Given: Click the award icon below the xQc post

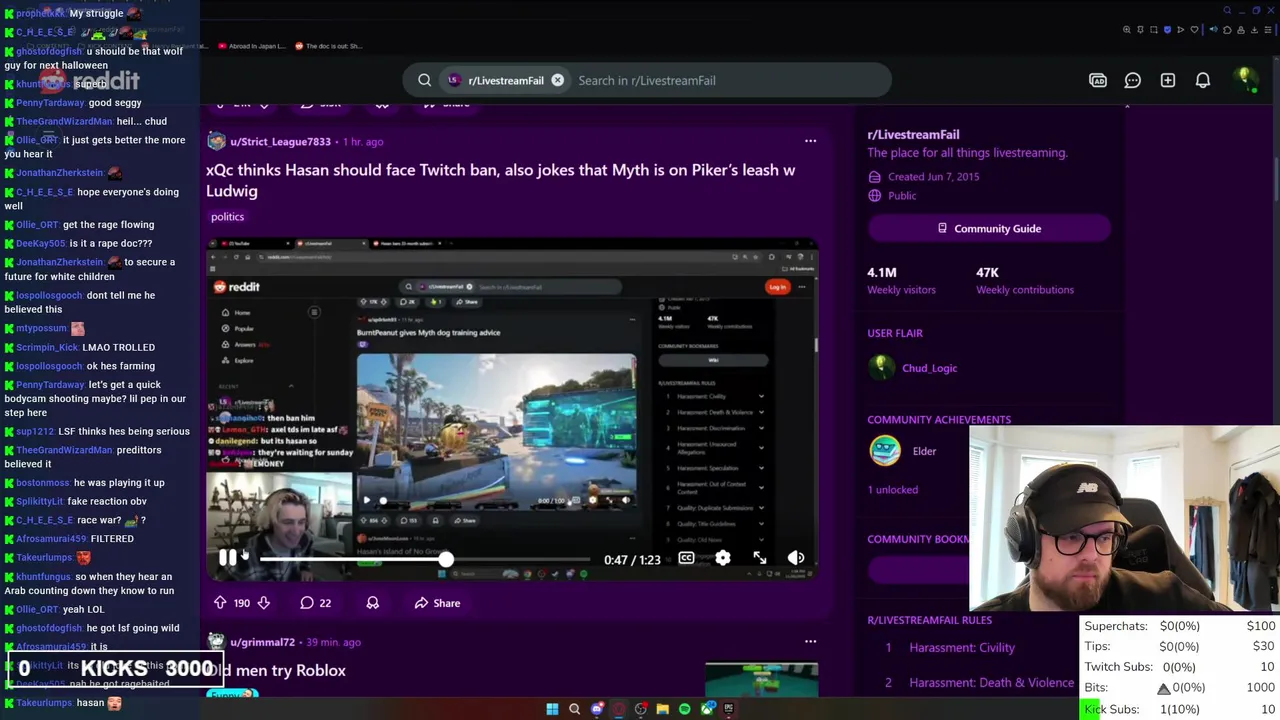Looking at the screenshot, I should coord(373,603).
